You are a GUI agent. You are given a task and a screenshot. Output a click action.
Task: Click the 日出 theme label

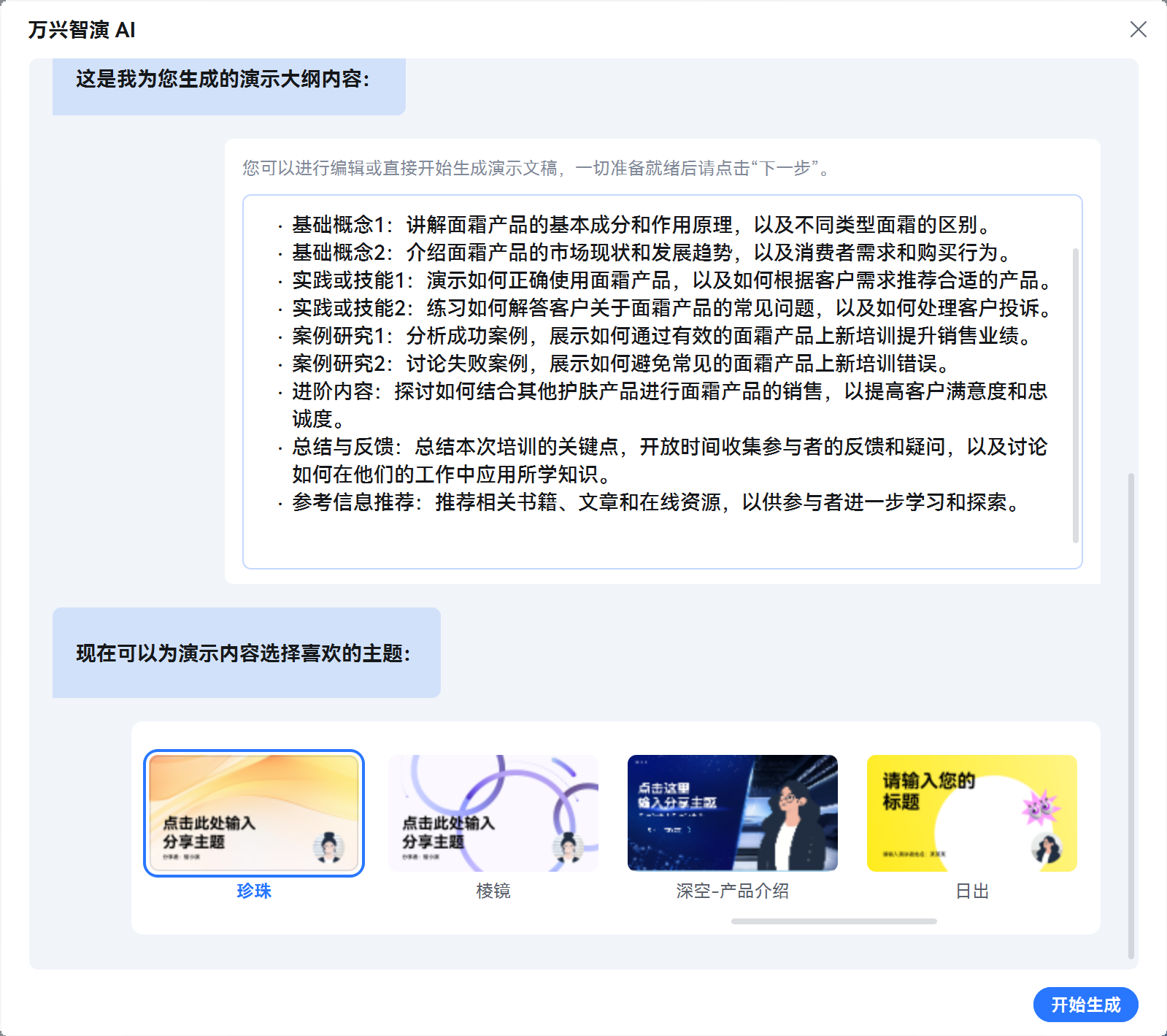point(972,891)
